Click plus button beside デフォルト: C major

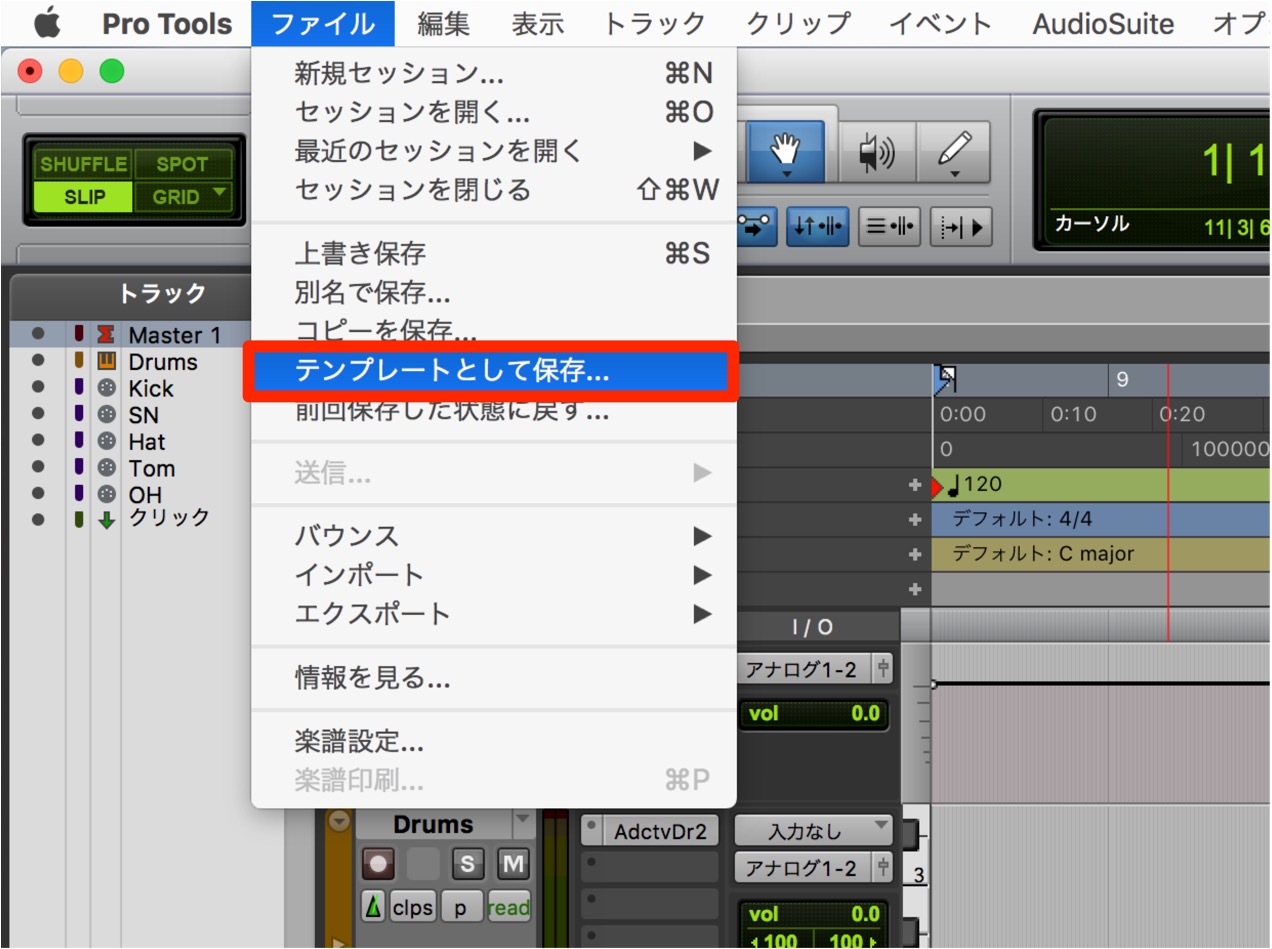click(x=914, y=555)
